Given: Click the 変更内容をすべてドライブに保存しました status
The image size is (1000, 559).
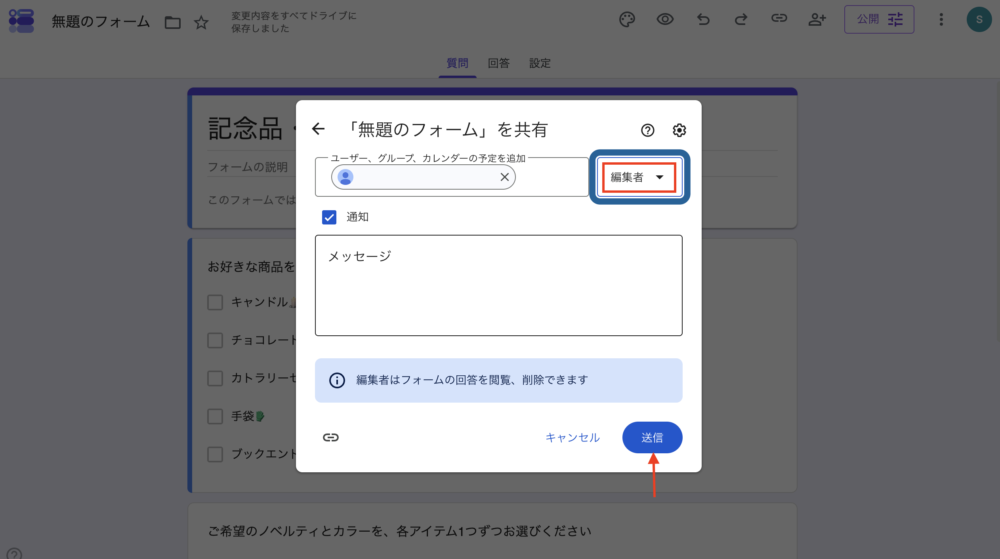Looking at the screenshot, I should point(294,22).
